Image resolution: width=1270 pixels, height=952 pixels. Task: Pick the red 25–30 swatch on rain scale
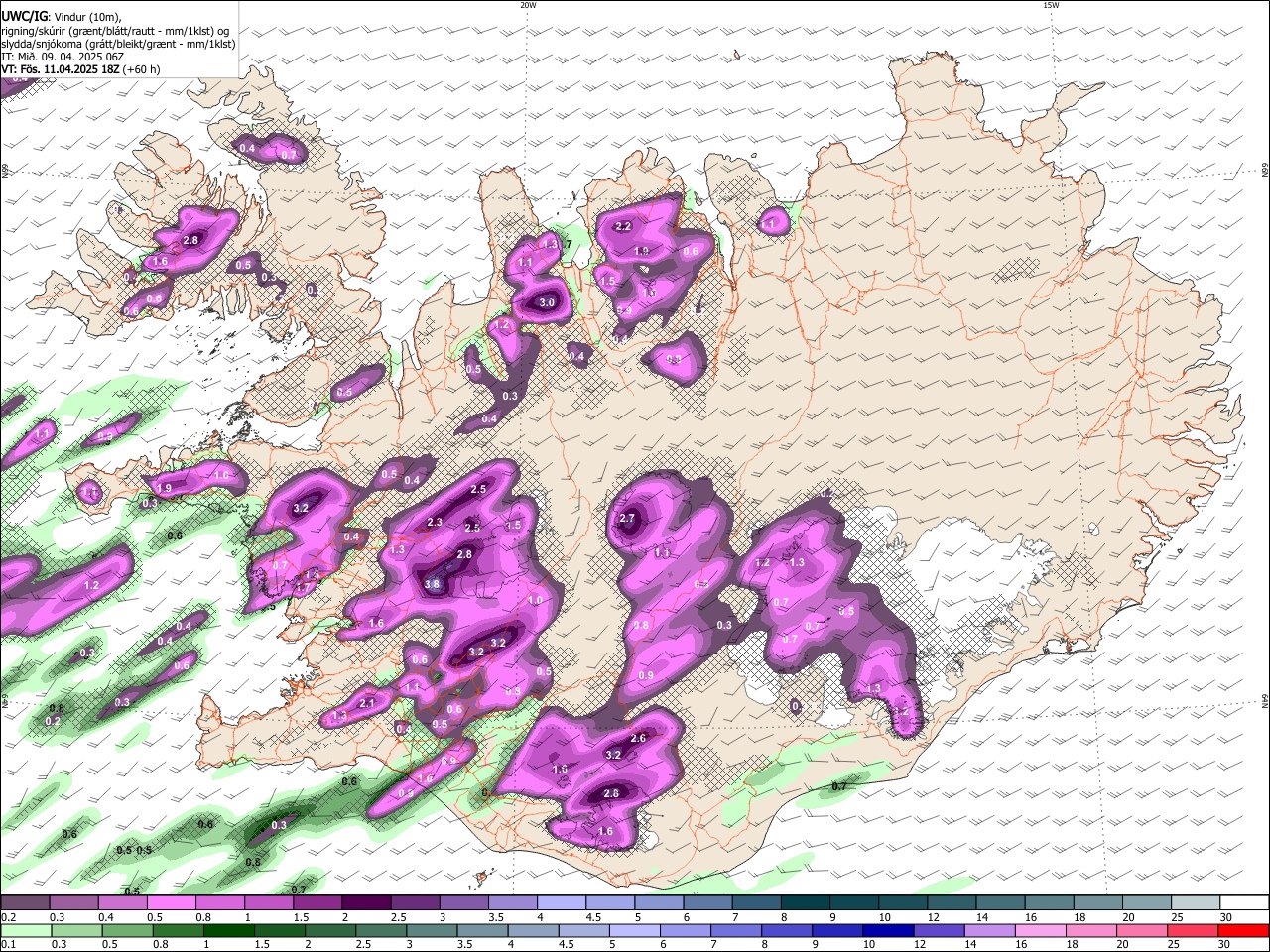pyautogui.click(x=1191, y=930)
